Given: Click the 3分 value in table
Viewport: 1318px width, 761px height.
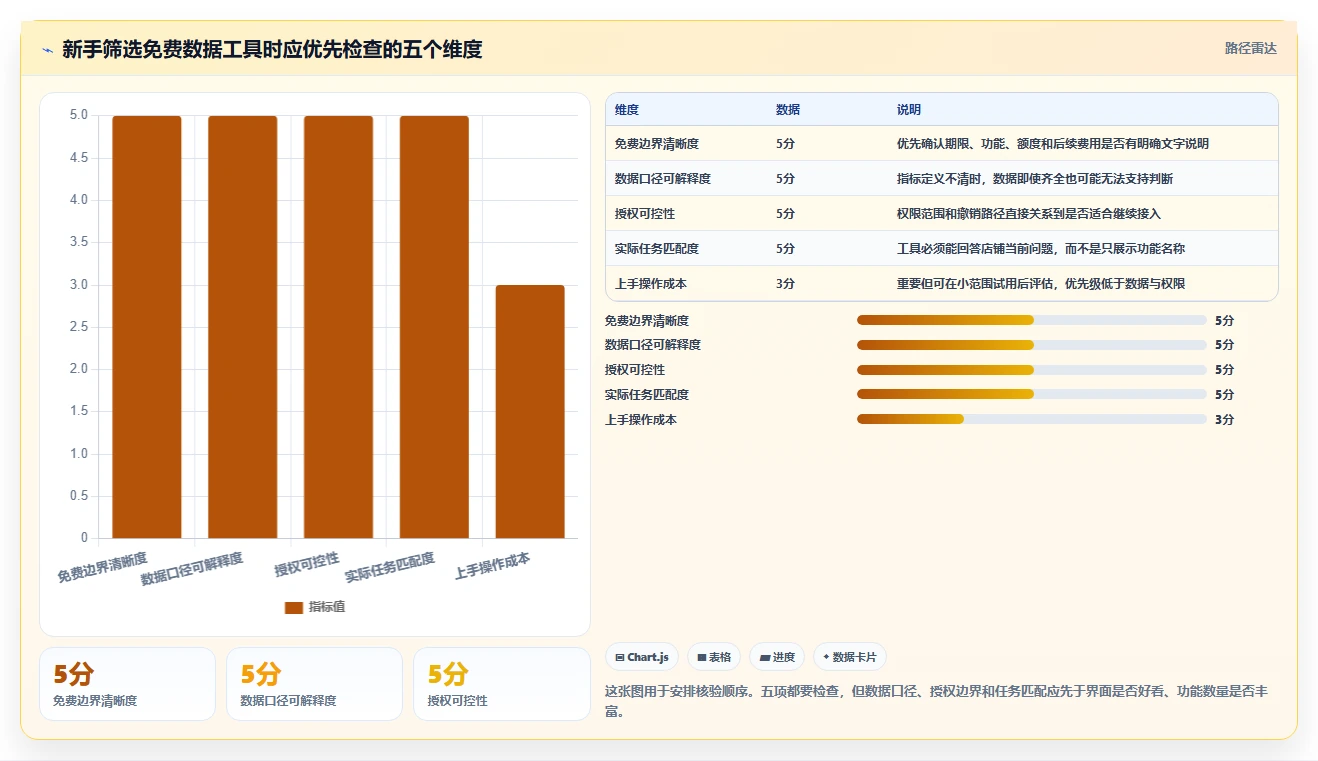Looking at the screenshot, I should pyautogui.click(x=786, y=284).
